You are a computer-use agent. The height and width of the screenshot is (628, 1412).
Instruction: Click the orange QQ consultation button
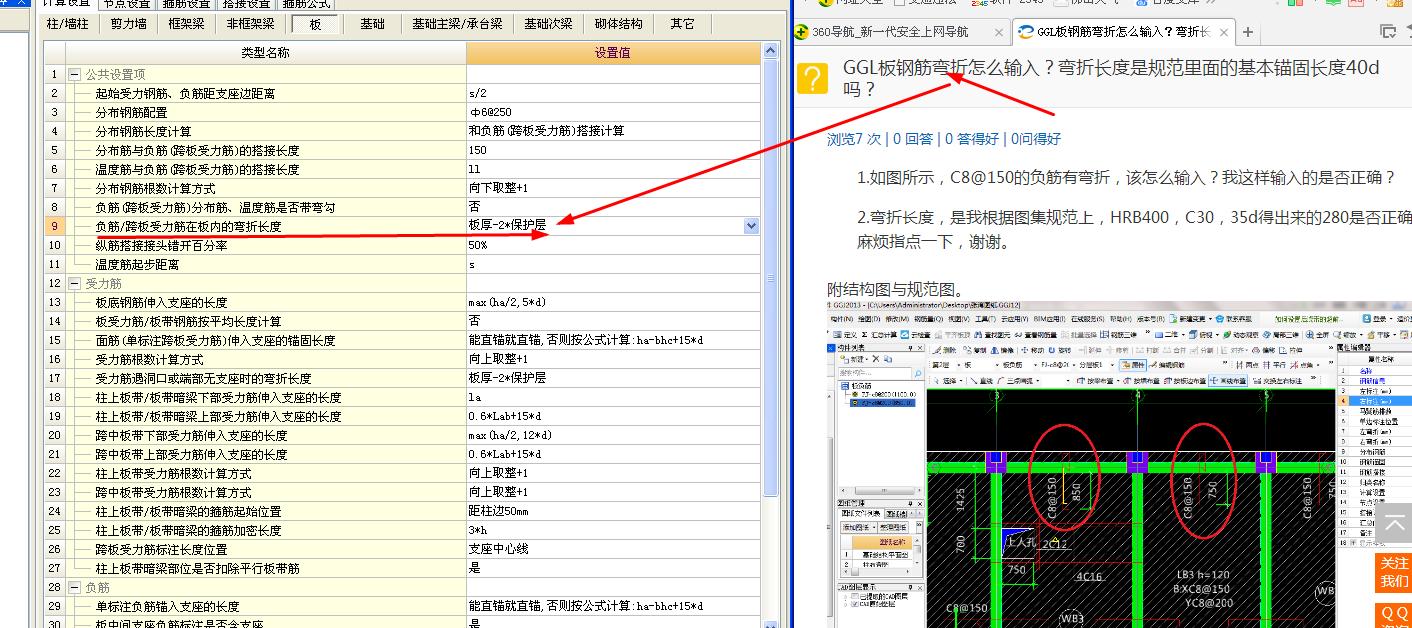click(1394, 614)
